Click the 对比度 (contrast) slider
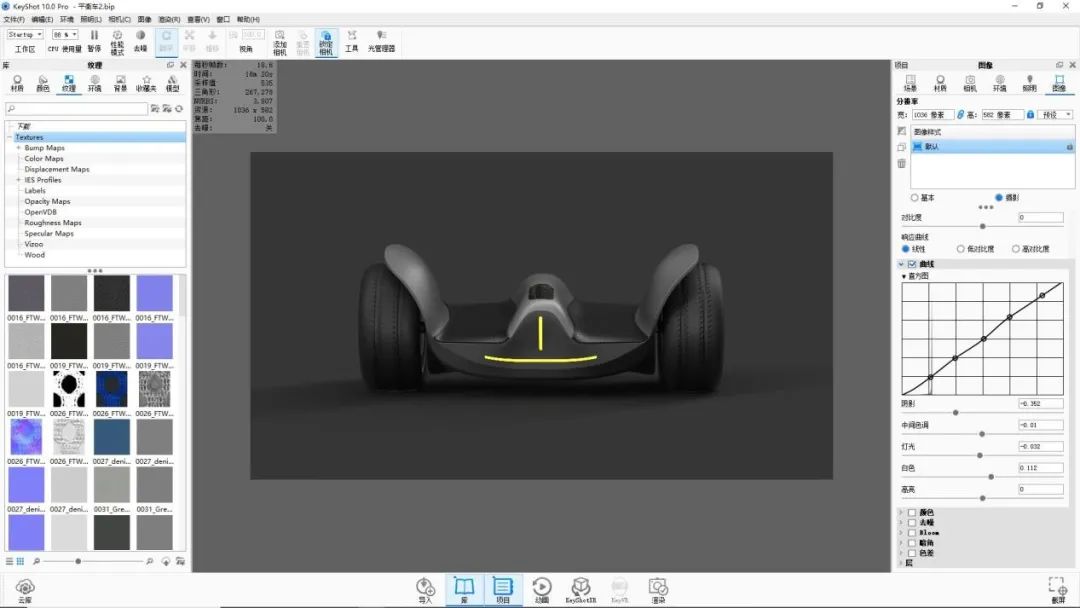Screen dimensions: 1080x608 [x=982, y=227]
